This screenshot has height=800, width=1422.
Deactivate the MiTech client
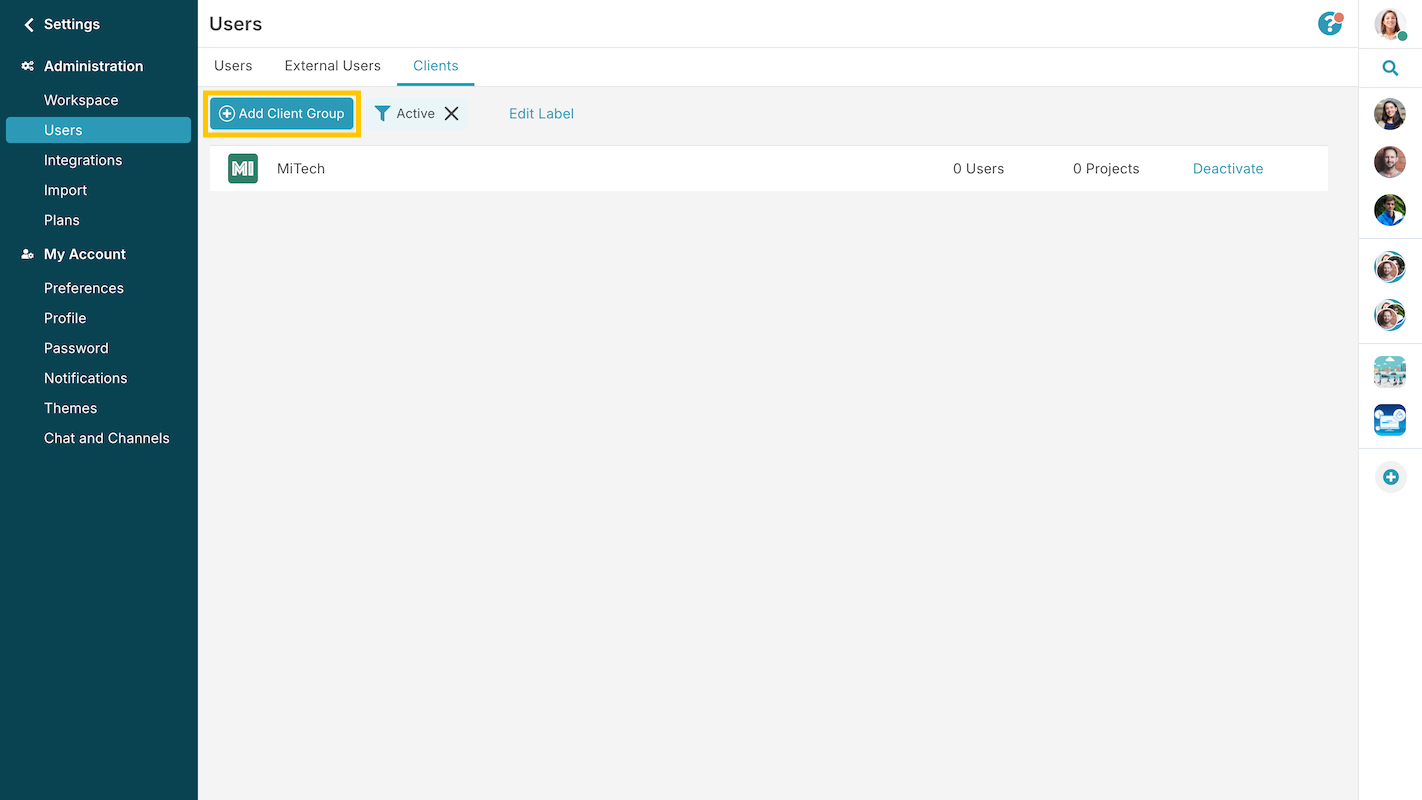click(1228, 169)
